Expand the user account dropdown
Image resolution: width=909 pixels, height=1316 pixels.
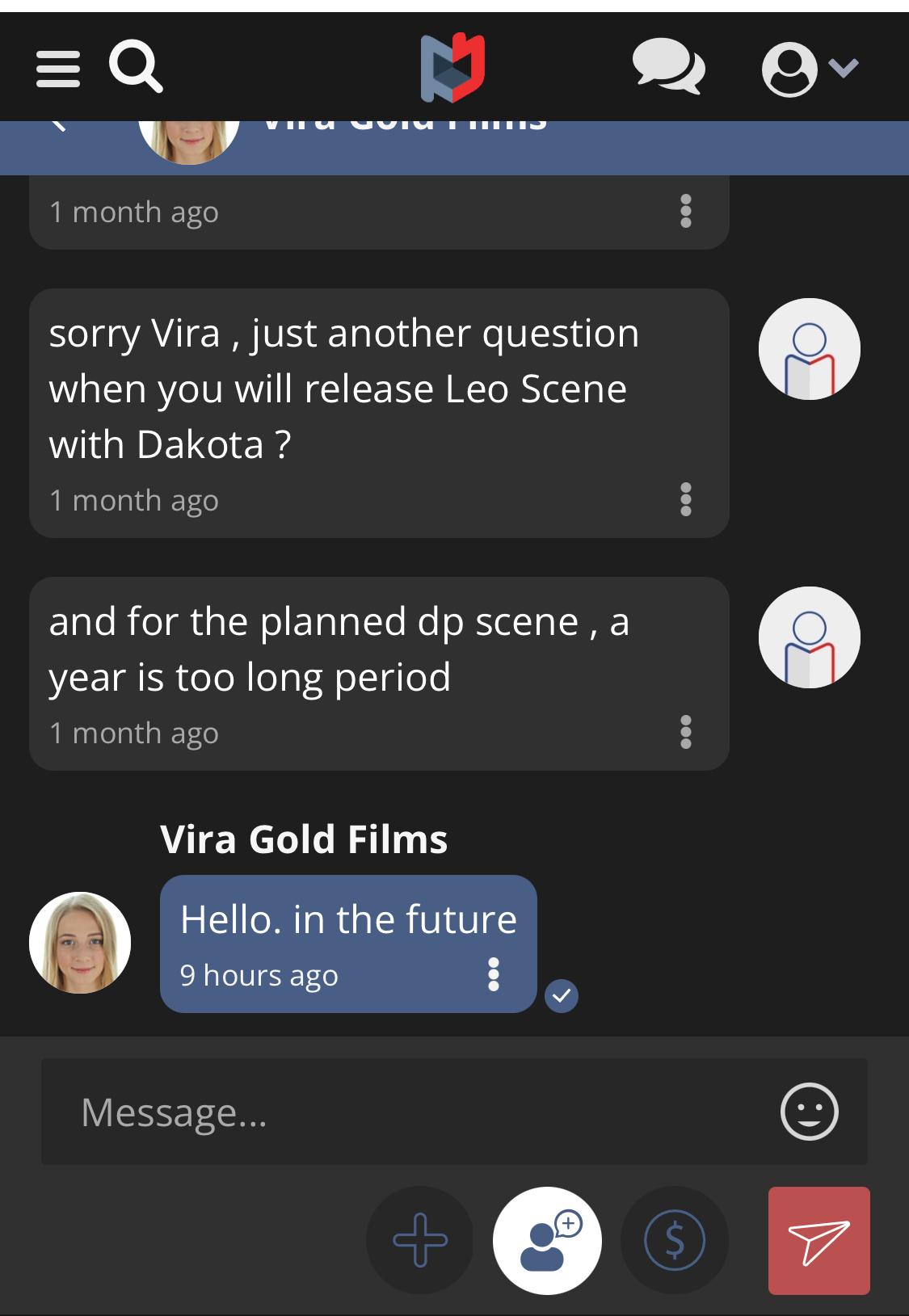click(x=810, y=69)
